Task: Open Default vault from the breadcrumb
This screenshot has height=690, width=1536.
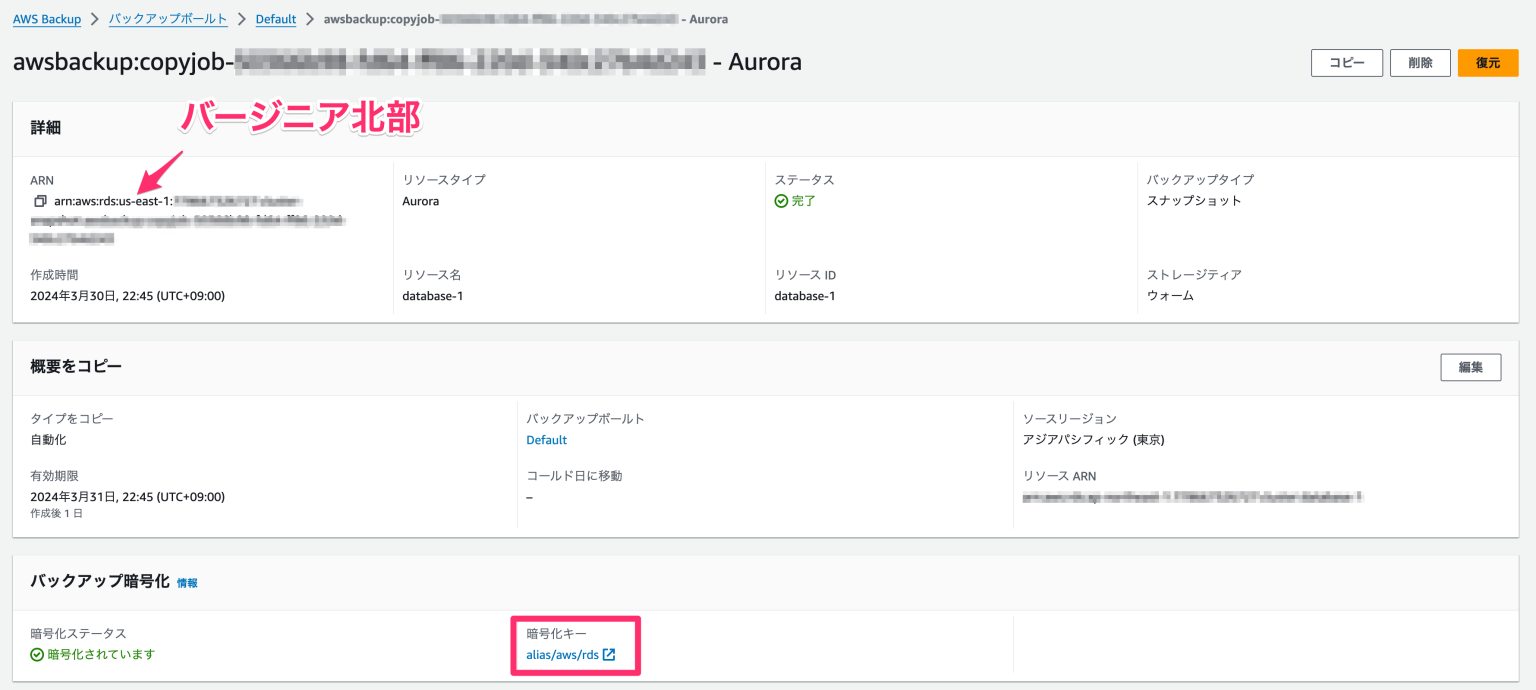Action: click(276, 18)
